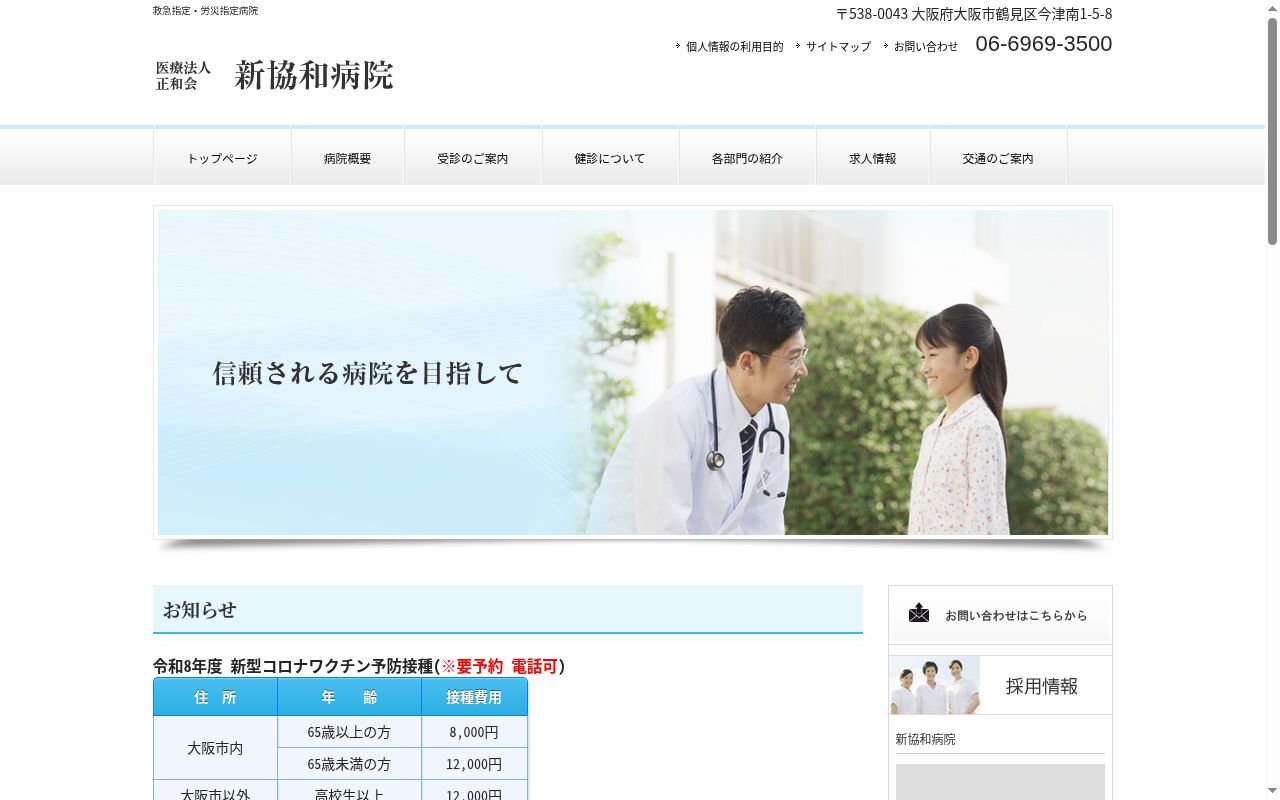Image resolution: width=1280 pixels, height=800 pixels.
Task: Click the お知らせ section heading
Action: pos(508,609)
